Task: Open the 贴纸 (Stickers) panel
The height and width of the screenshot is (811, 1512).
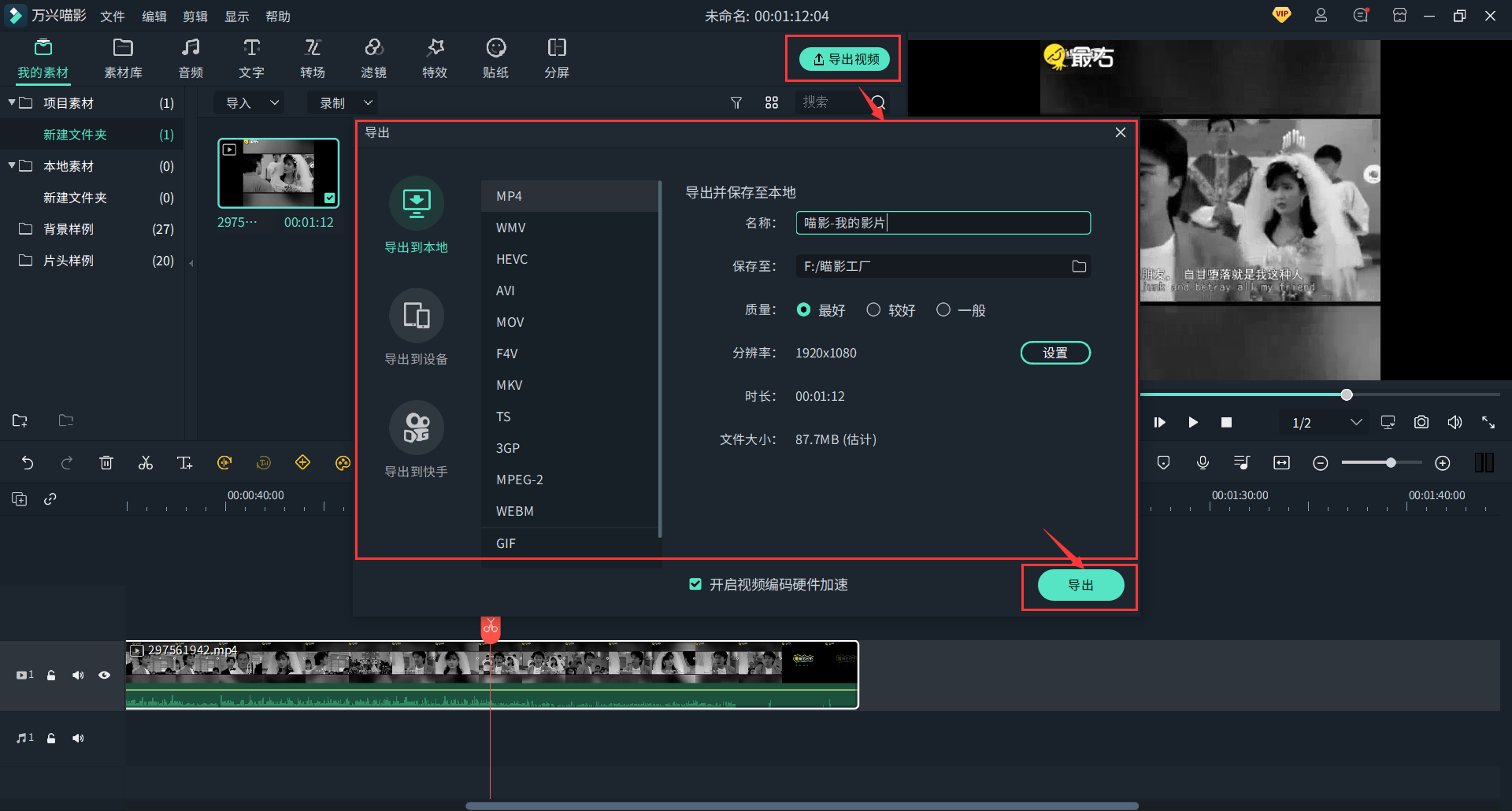Action: (x=495, y=57)
